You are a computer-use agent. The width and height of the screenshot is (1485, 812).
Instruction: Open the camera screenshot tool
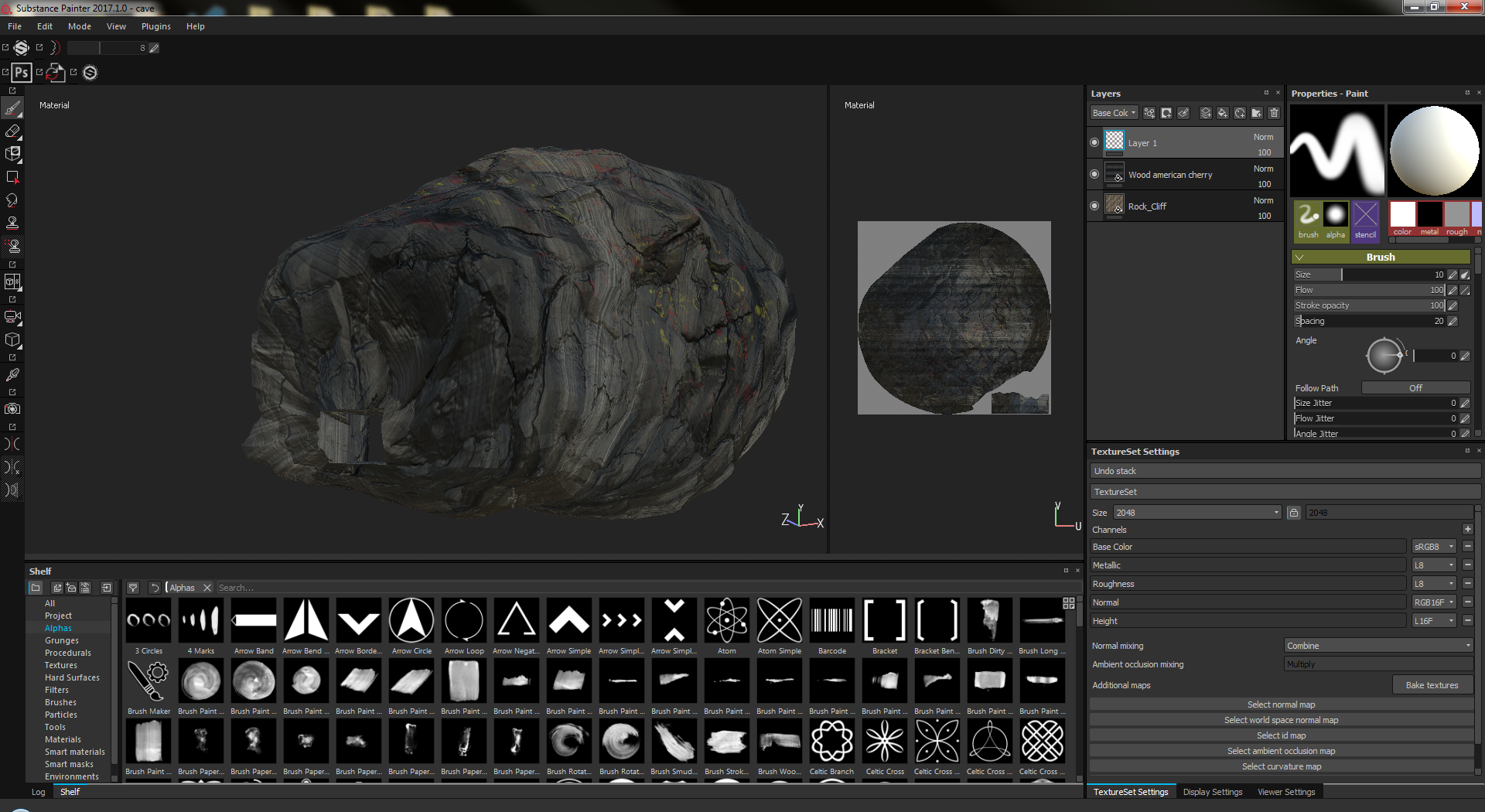point(12,409)
